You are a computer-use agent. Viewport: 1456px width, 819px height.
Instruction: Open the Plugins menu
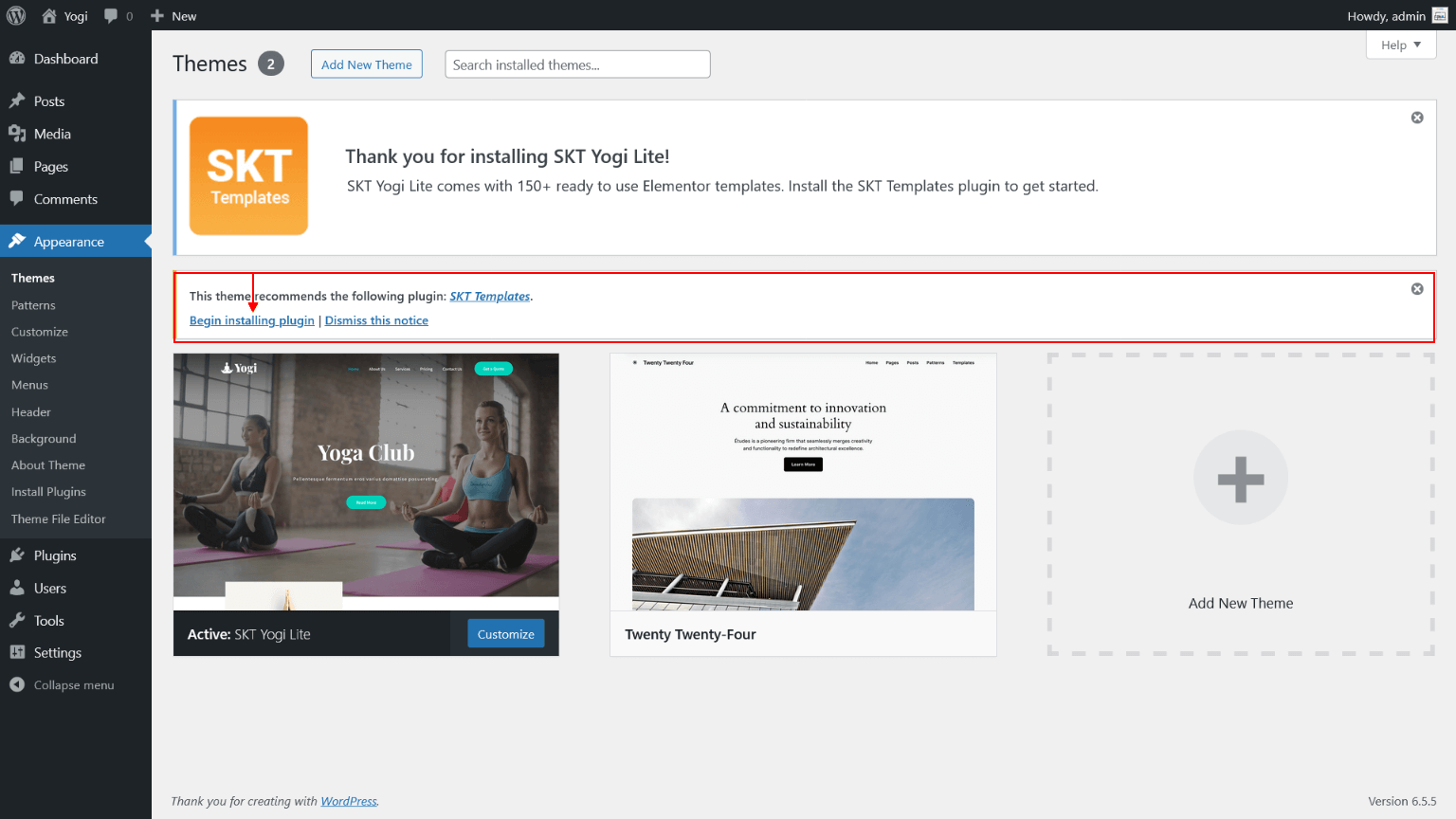[x=55, y=555]
